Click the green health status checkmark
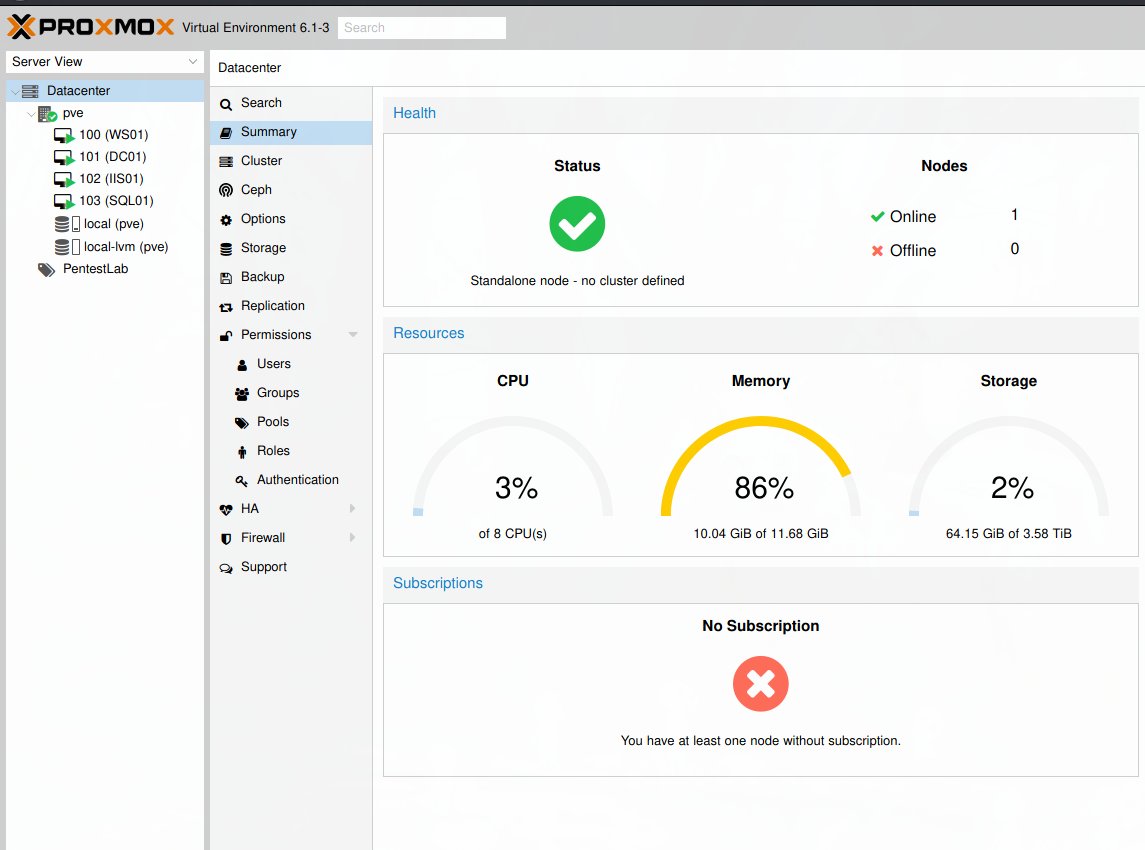Viewport: 1145px width, 850px height. tap(577, 223)
